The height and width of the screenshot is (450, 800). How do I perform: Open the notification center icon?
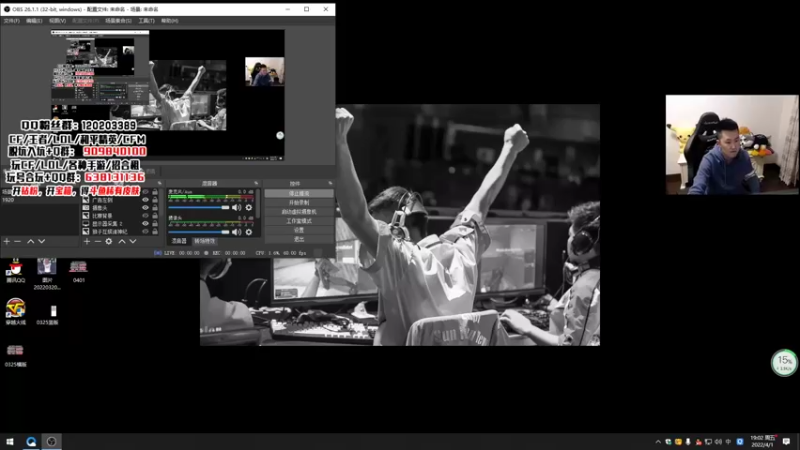[786, 442]
